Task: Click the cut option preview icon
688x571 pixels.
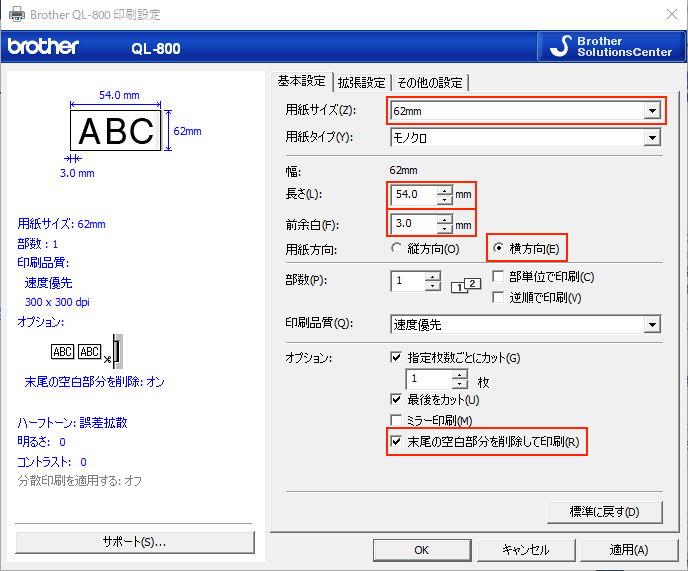Action: [86, 351]
